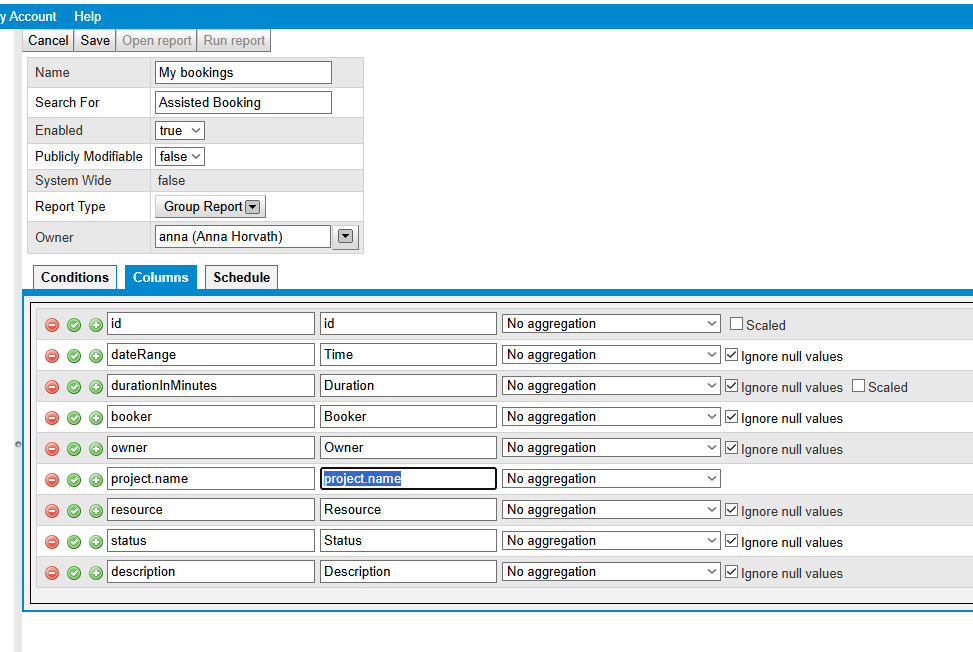This screenshot has width=973, height=652.
Task: Click green plus icon in owner row
Action: point(96,449)
